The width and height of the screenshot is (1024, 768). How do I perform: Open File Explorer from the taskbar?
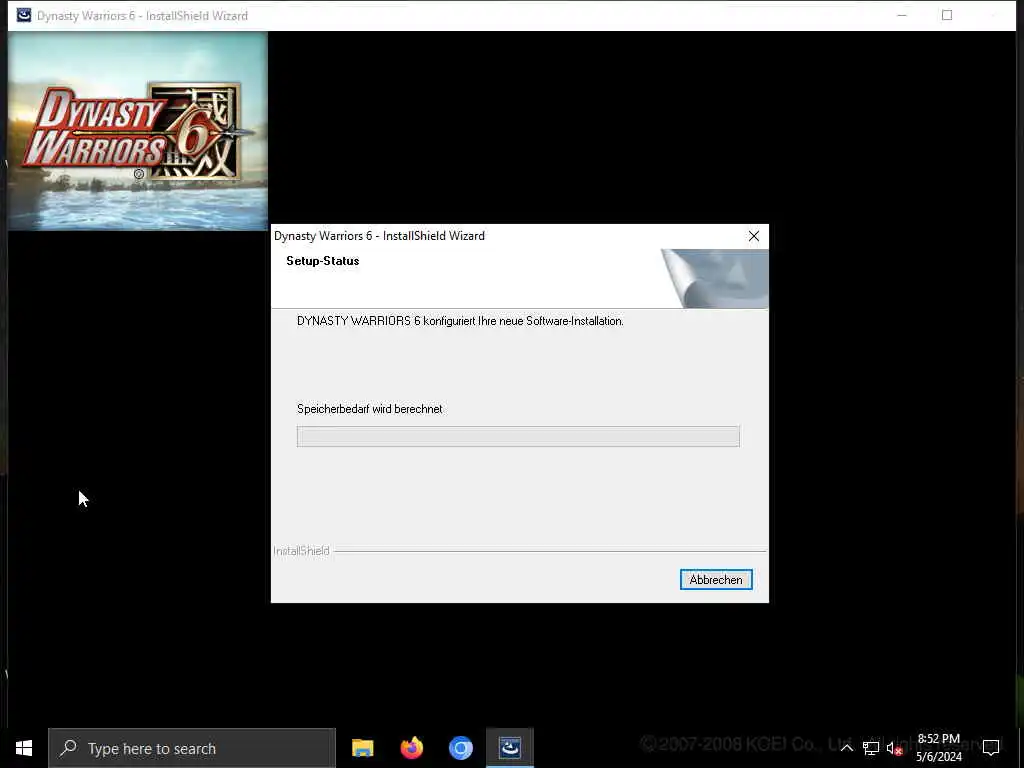click(362, 748)
